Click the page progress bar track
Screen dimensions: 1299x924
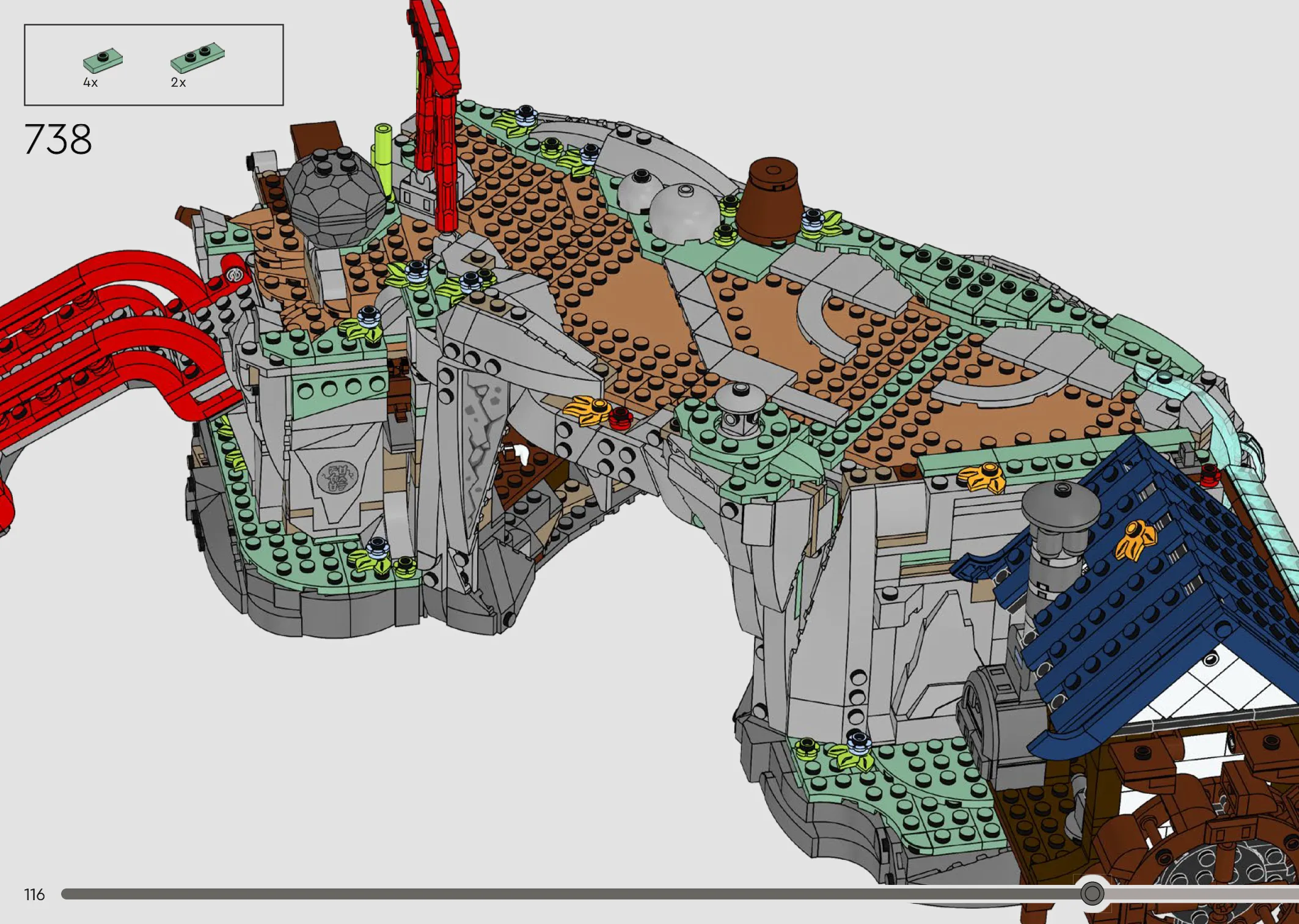tap(680, 894)
